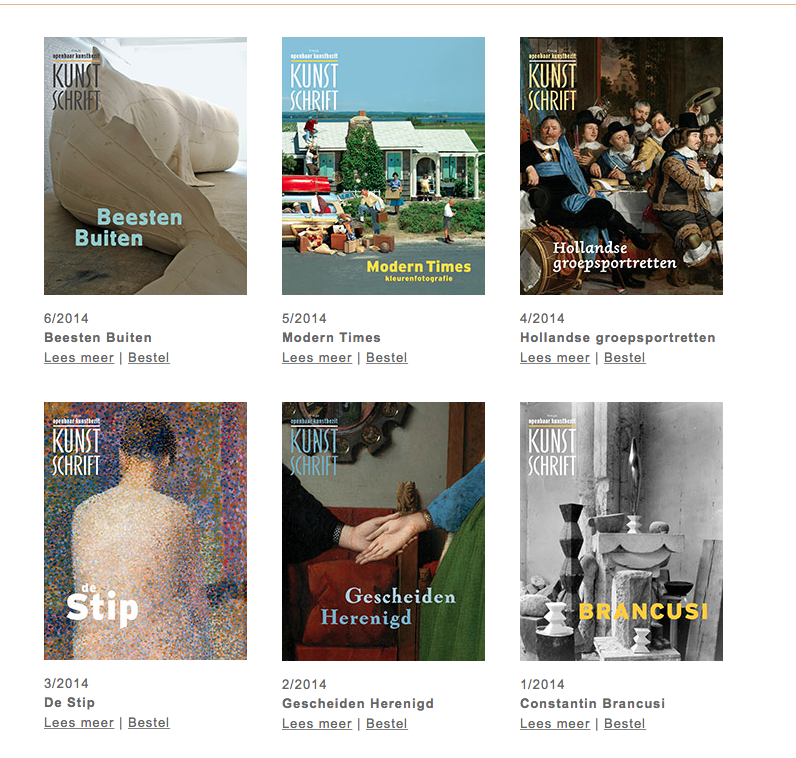This screenshot has height=758, width=796.
Task: Click Lees meer under Beesten Buiten
Action: tap(79, 357)
